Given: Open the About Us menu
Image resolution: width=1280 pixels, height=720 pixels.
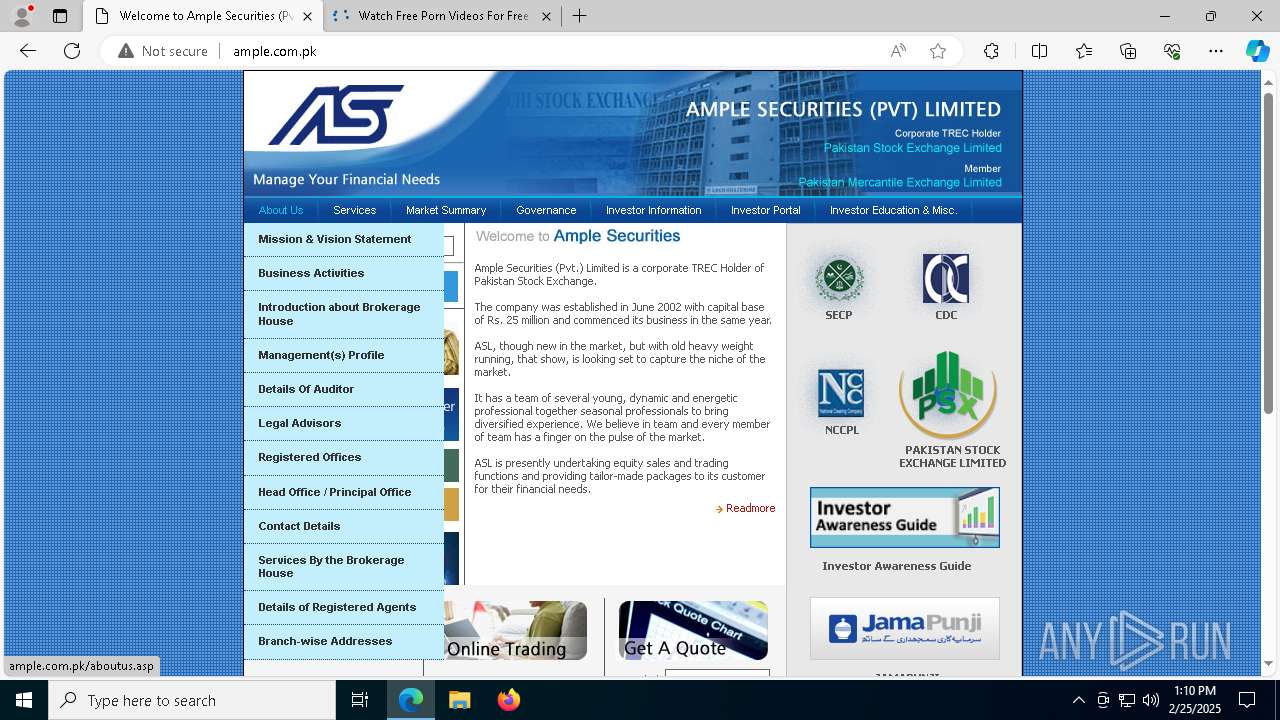Looking at the screenshot, I should (x=280, y=210).
